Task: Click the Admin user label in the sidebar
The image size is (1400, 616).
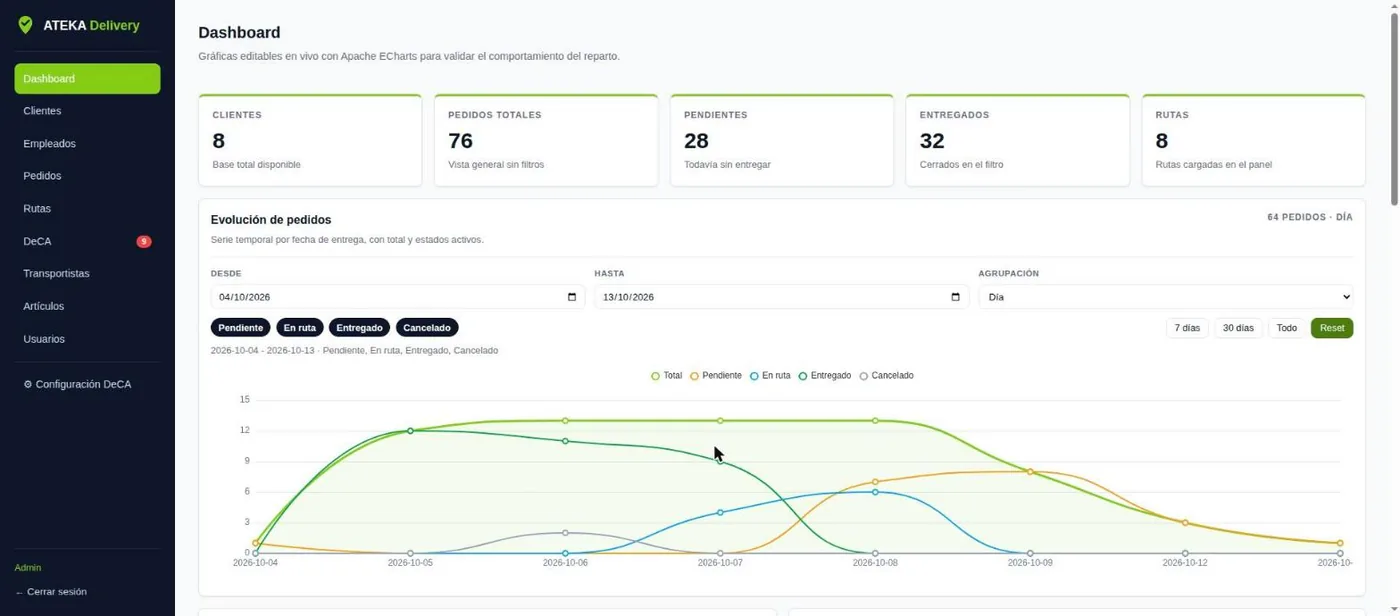Action: click(x=28, y=568)
